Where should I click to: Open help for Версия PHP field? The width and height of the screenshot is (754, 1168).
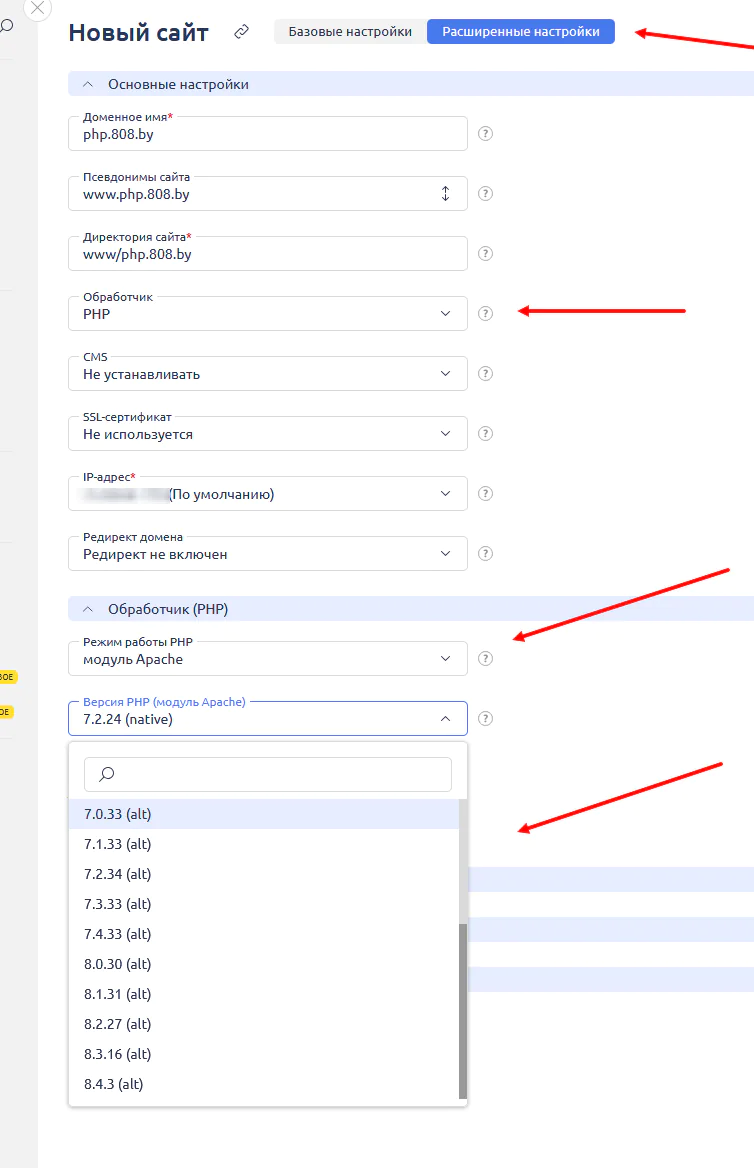pos(485,718)
